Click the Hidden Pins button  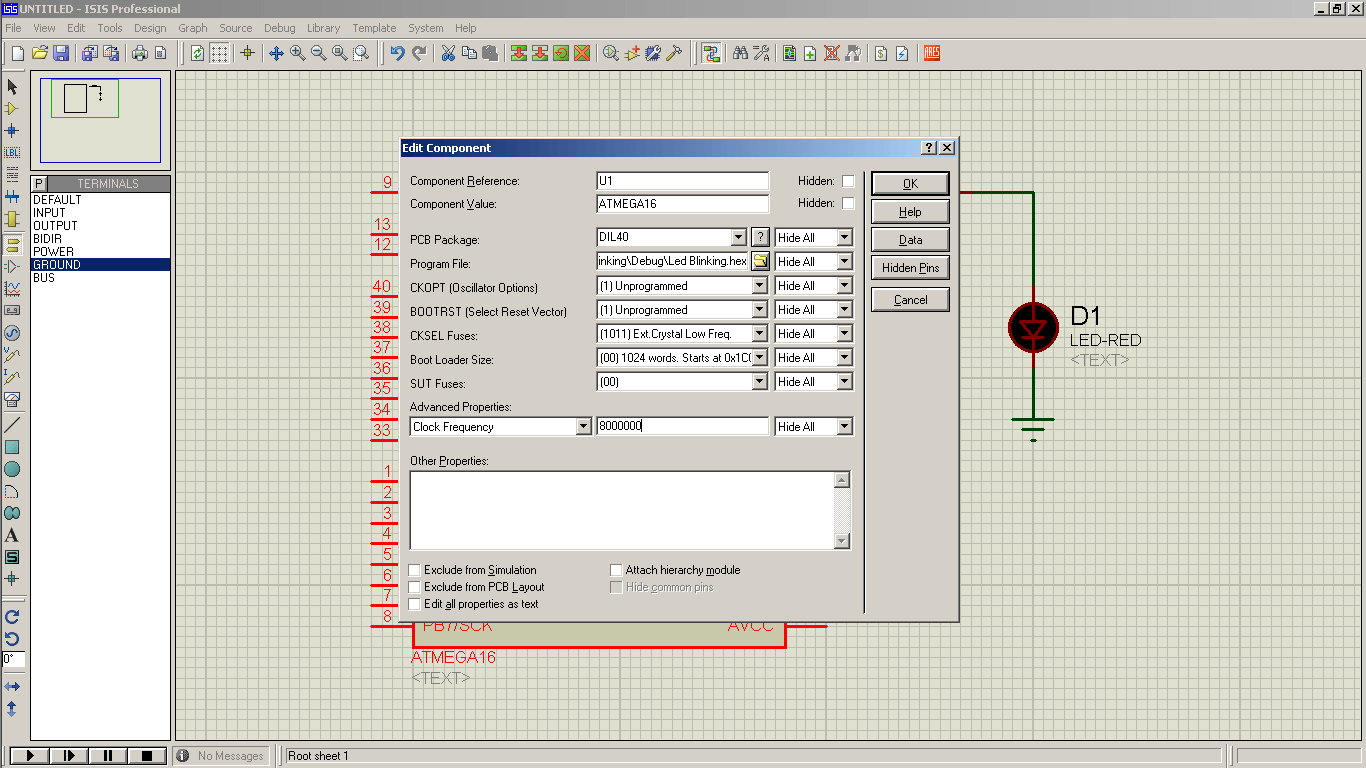coord(910,268)
